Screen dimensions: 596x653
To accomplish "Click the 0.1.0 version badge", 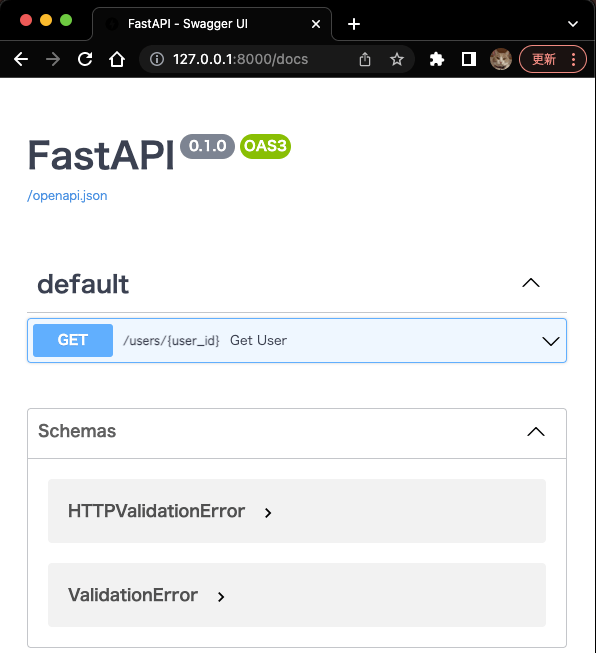I will tap(207, 146).
